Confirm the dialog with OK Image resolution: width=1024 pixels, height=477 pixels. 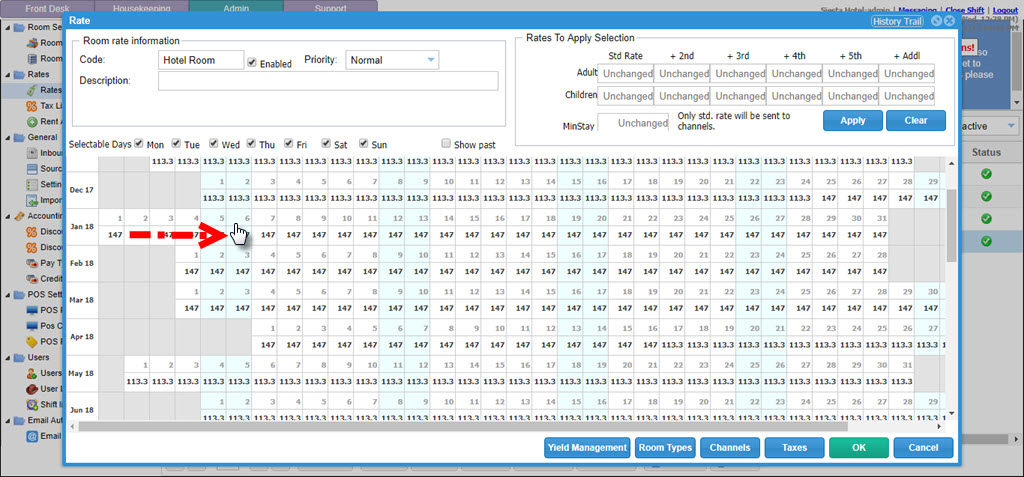859,448
